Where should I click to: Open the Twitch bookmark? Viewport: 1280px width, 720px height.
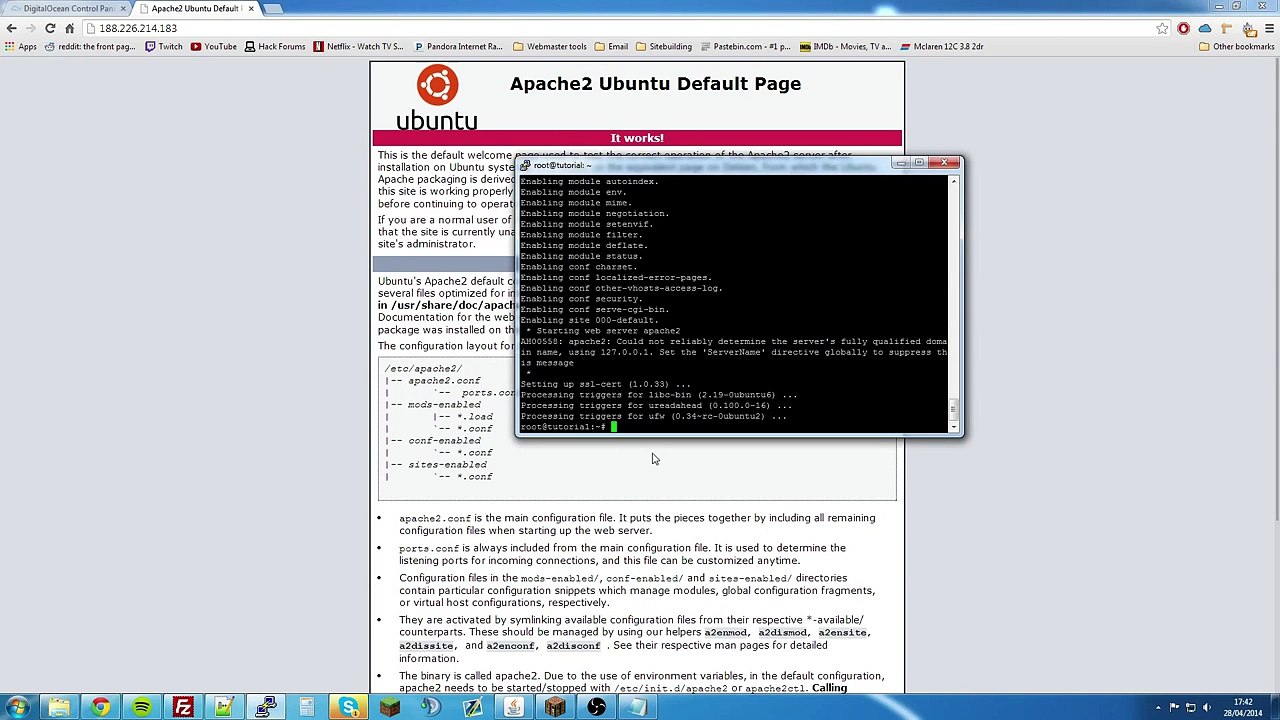[164, 46]
